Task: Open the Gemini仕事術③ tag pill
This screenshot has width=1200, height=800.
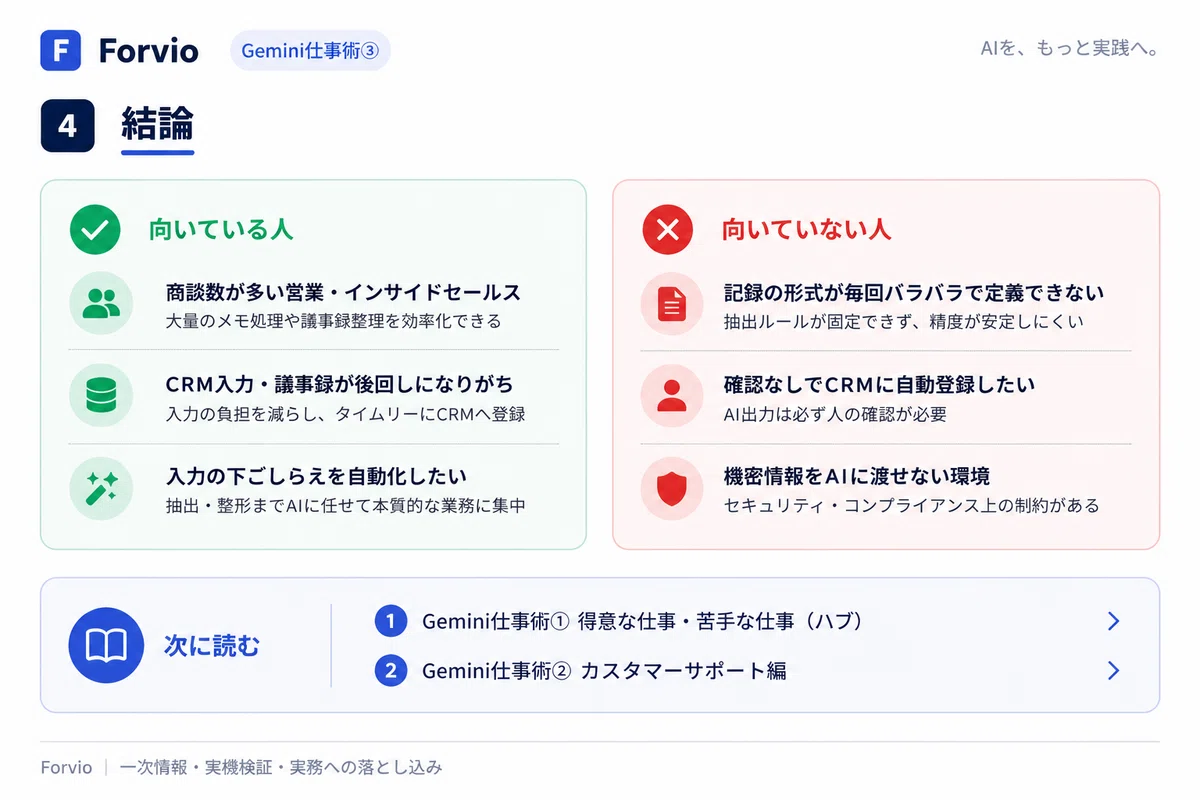Action: (310, 50)
